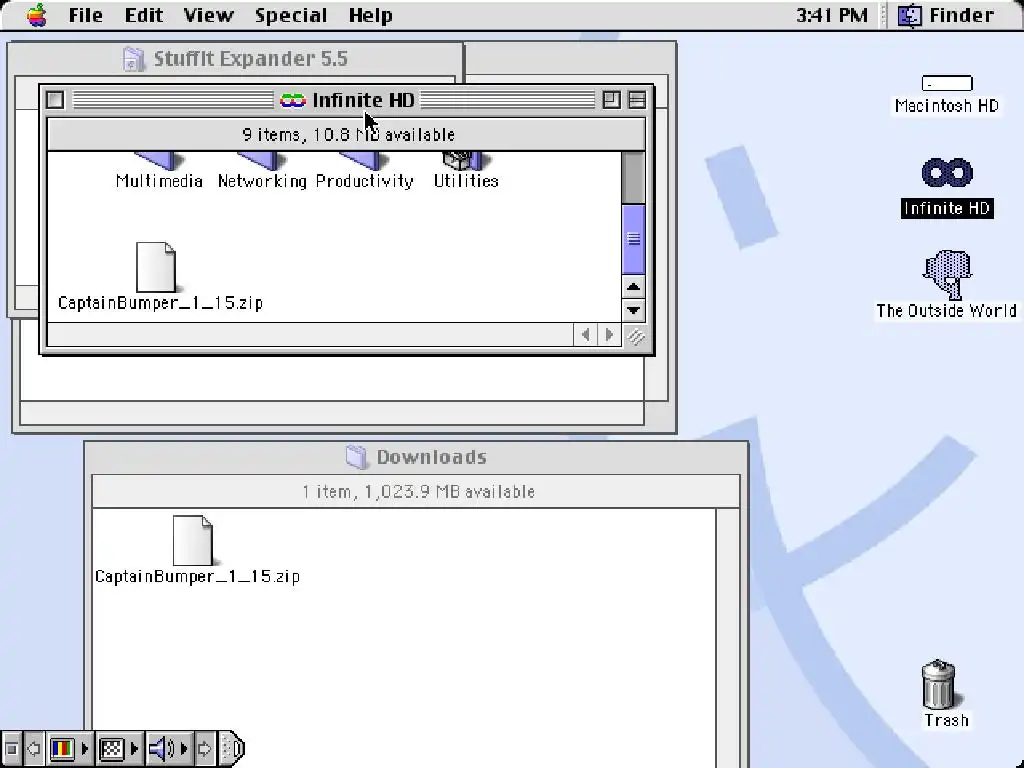Click the Control Strip close box

click(11, 748)
